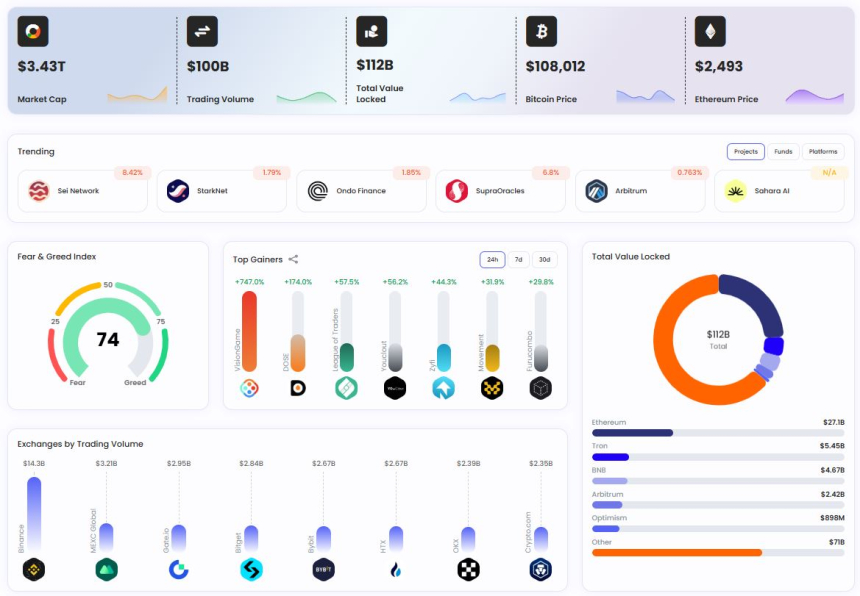Switch Top Gainers to 30d
This screenshot has height=596, width=860.
click(x=545, y=260)
